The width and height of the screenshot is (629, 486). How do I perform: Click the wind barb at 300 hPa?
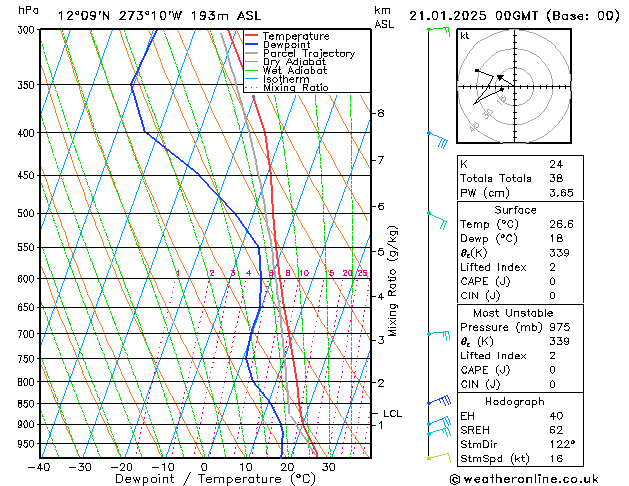point(439,31)
